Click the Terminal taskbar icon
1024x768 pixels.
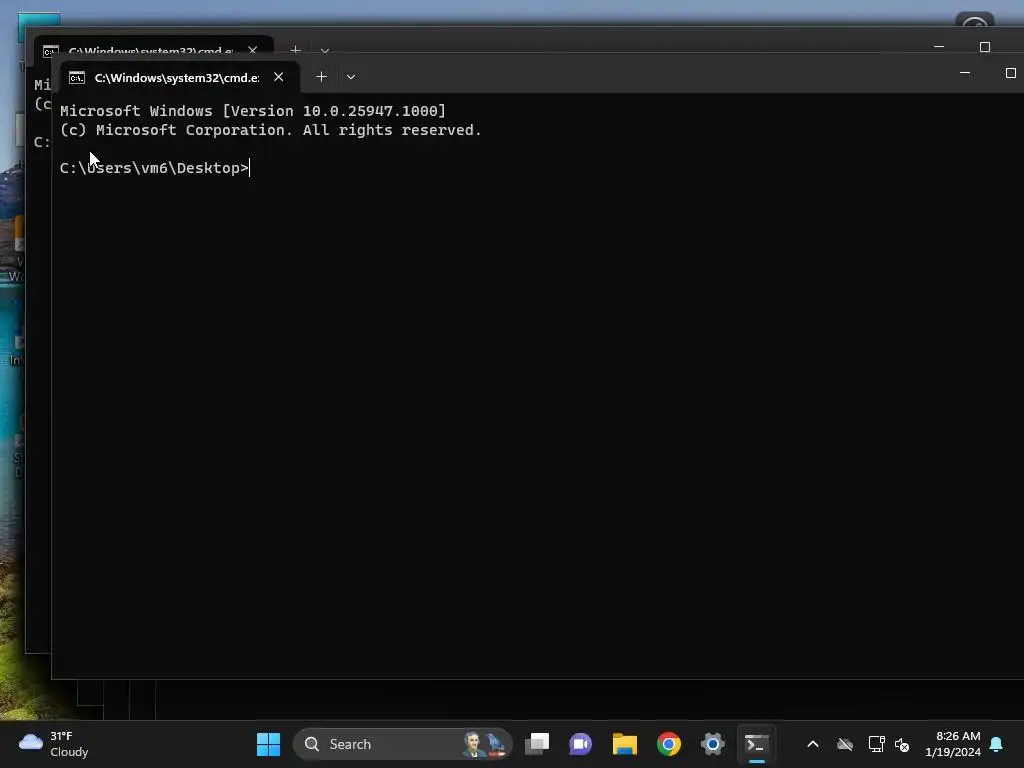click(x=756, y=744)
